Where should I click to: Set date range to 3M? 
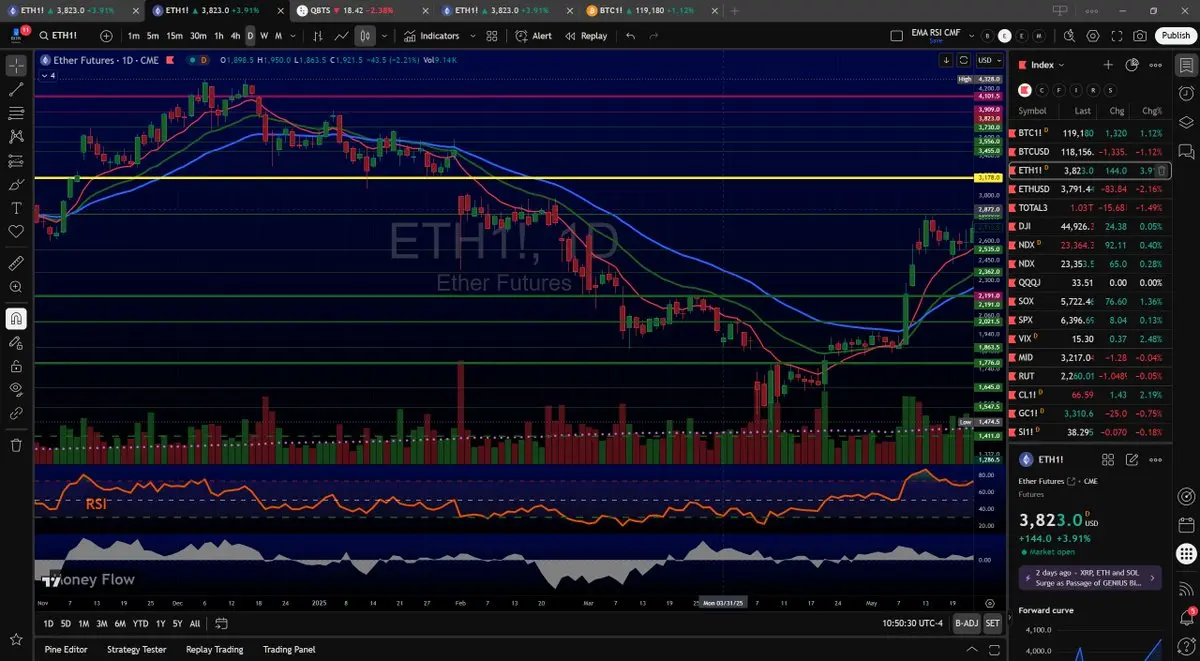pyautogui.click(x=102, y=623)
